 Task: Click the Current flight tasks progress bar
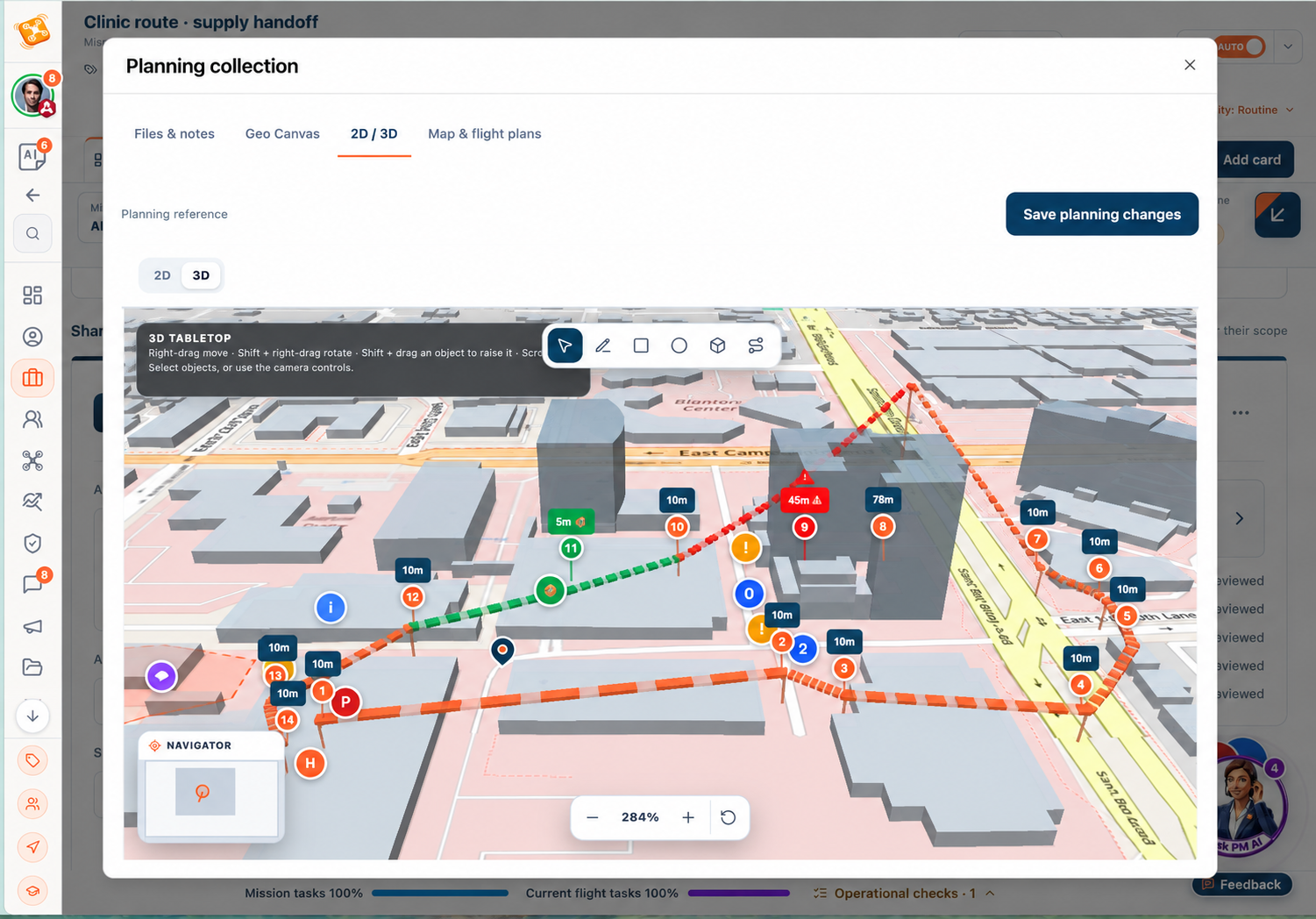tap(739, 893)
